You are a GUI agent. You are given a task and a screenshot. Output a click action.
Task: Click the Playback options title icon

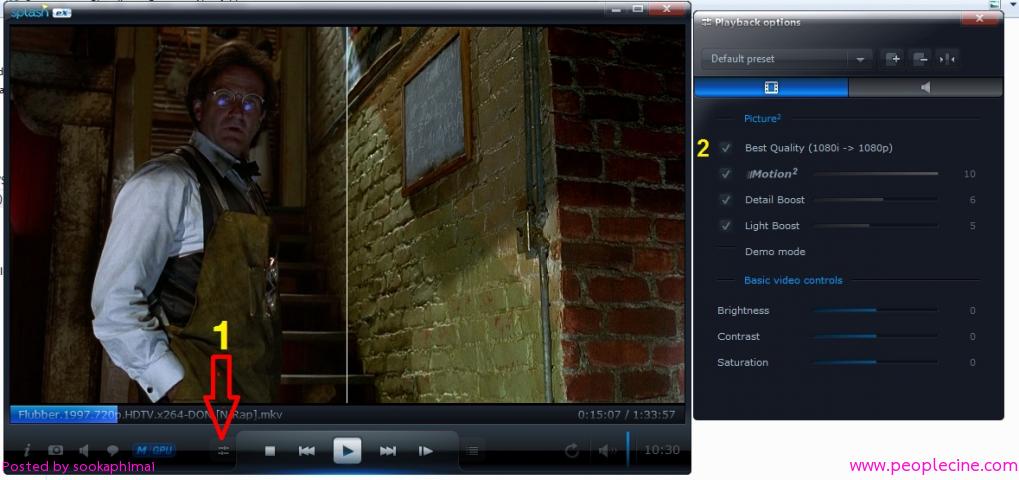click(706, 22)
